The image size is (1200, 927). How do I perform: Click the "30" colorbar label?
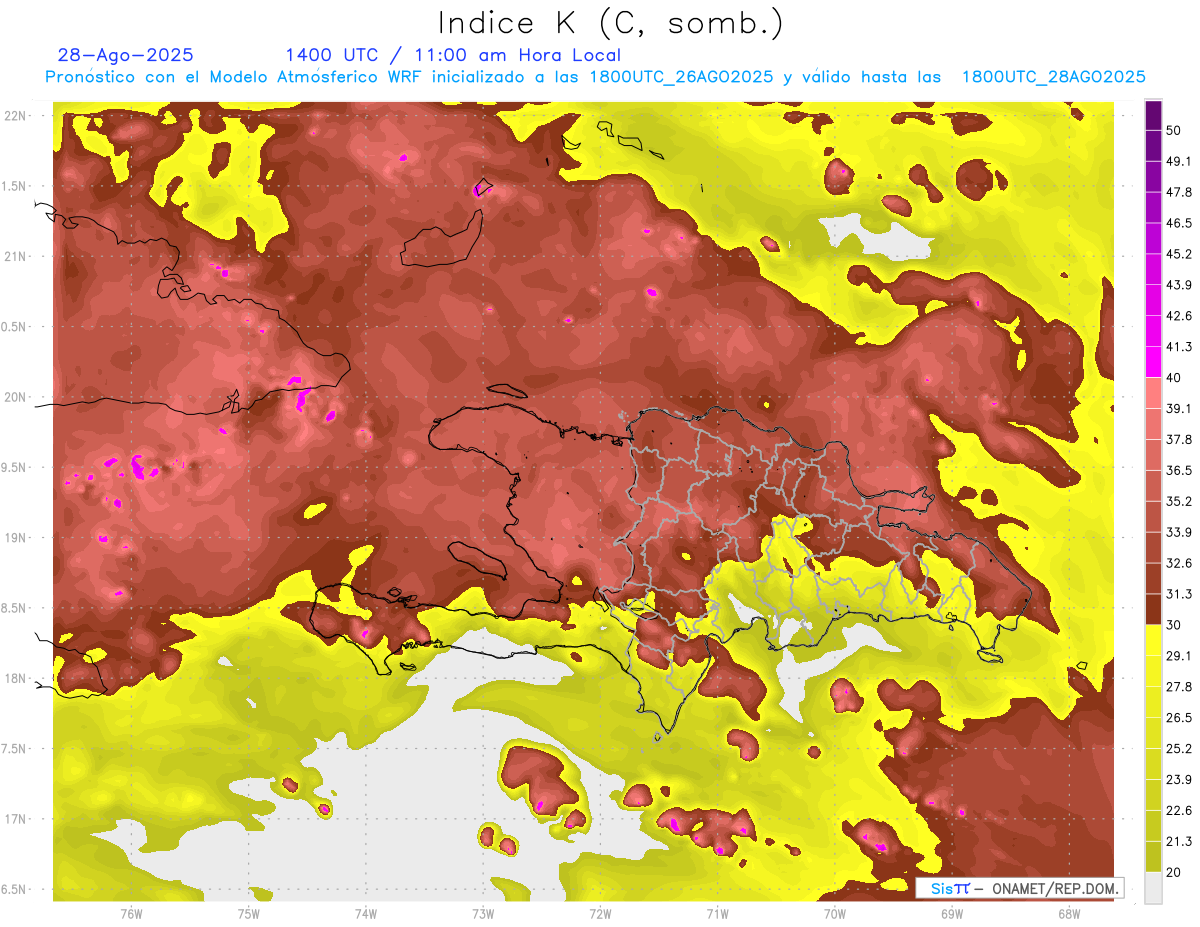point(1174,625)
